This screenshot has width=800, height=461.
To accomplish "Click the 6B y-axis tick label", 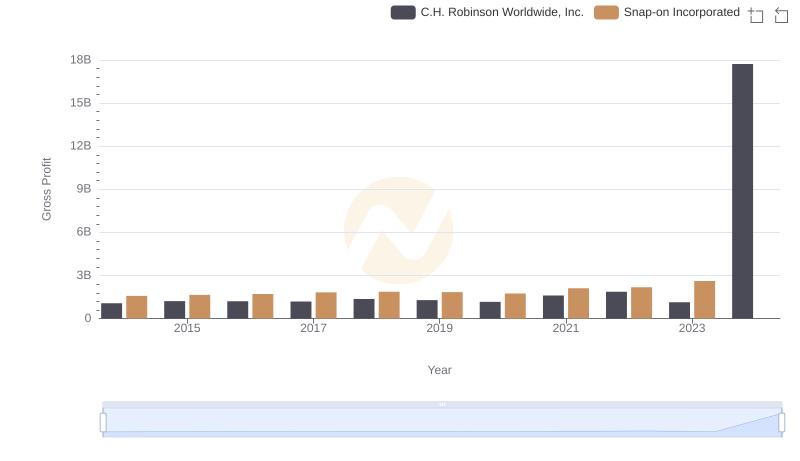I will [84, 232].
